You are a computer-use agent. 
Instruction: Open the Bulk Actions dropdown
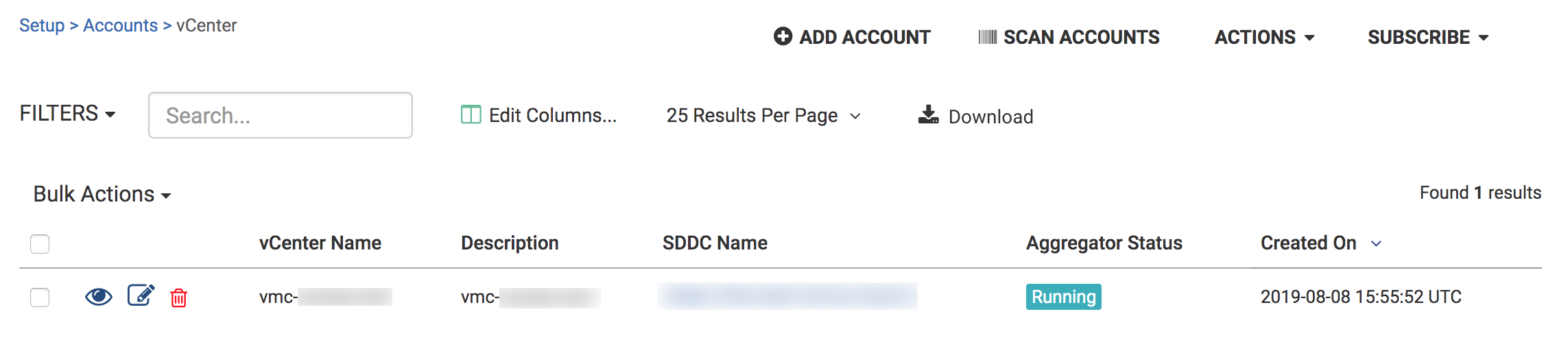[x=102, y=195]
